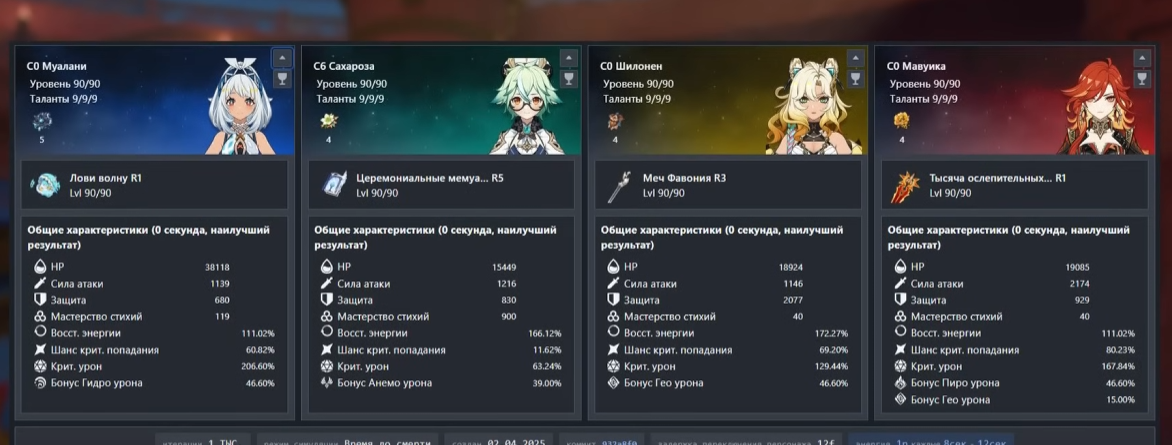Screen dimensions: 1172x445
Task: Click the создан 02.04.2025 tag
Action: click(x=499, y=441)
